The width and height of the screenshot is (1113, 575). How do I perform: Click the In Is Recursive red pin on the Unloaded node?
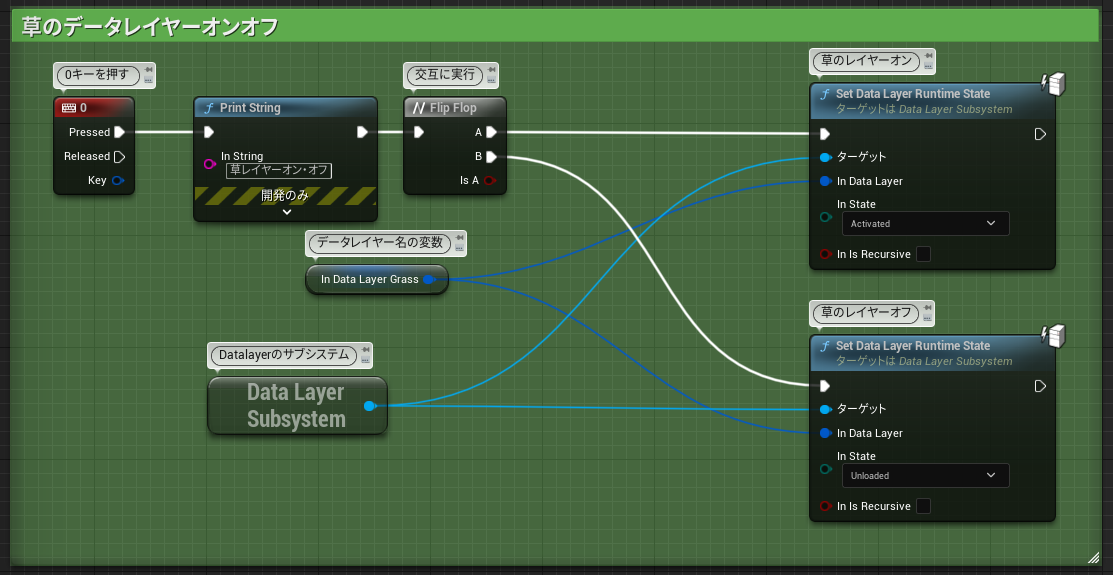pos(826,506)
